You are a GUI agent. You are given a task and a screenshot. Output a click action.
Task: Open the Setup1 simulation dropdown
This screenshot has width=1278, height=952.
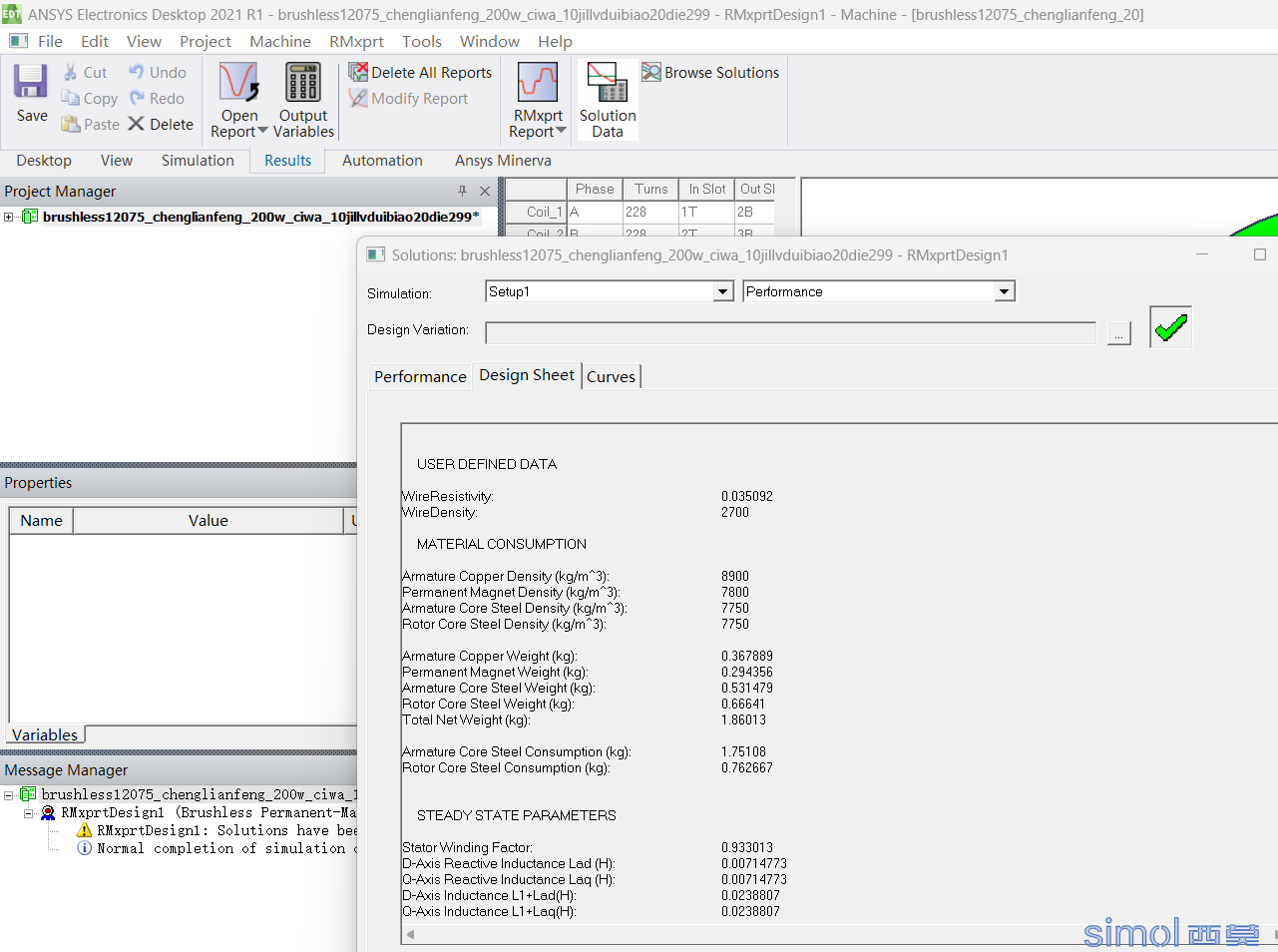pos(723,291)
